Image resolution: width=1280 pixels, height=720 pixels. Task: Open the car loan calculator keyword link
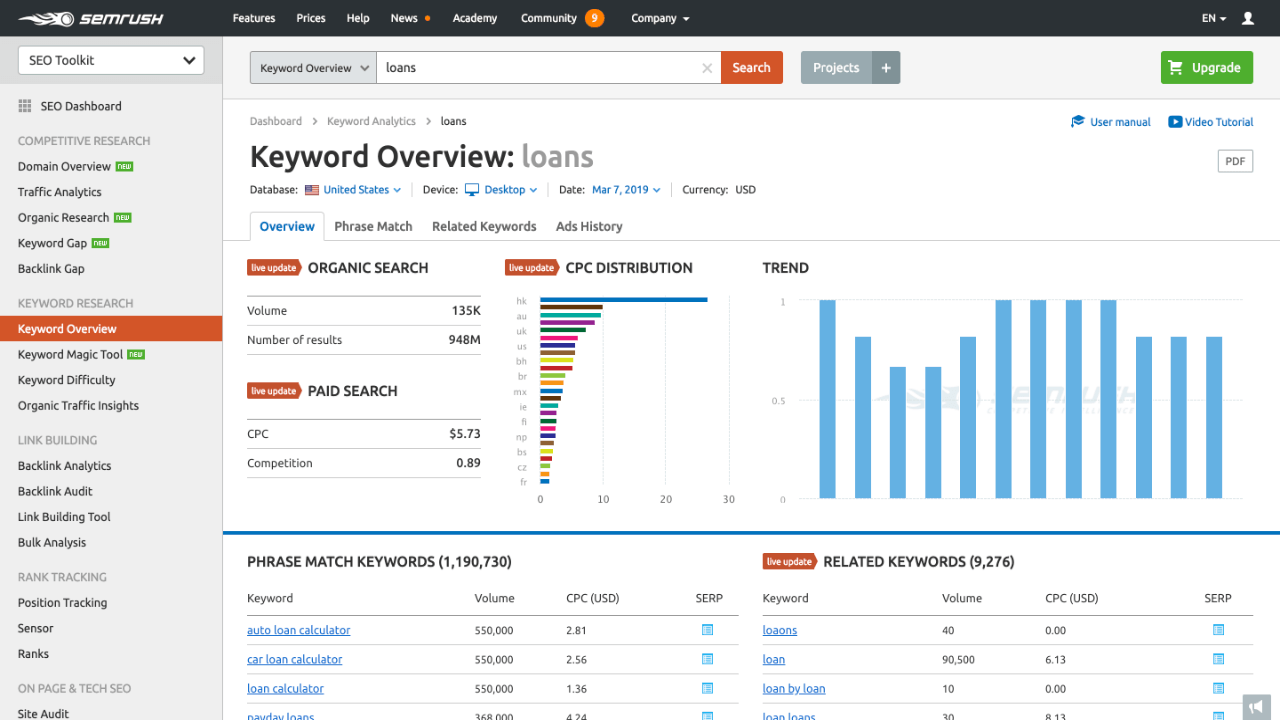pyautogui.click(x=295, y=659)
